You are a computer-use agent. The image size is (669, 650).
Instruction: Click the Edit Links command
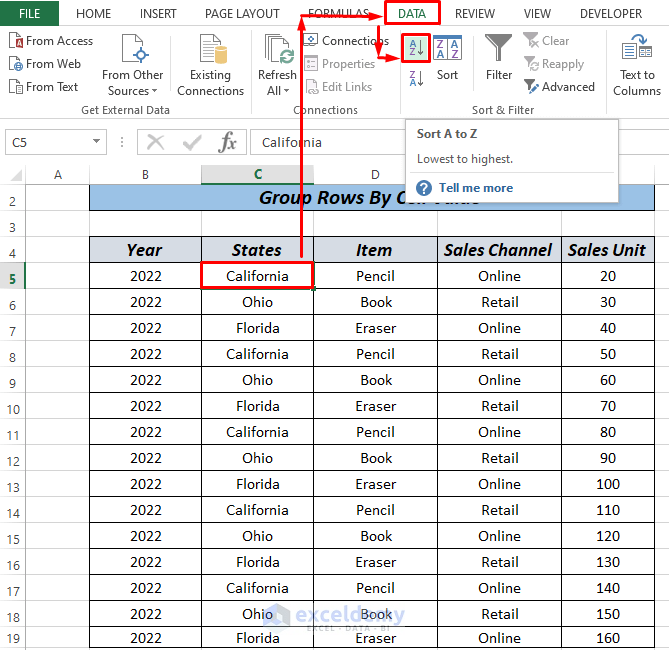tap(339, 87)
